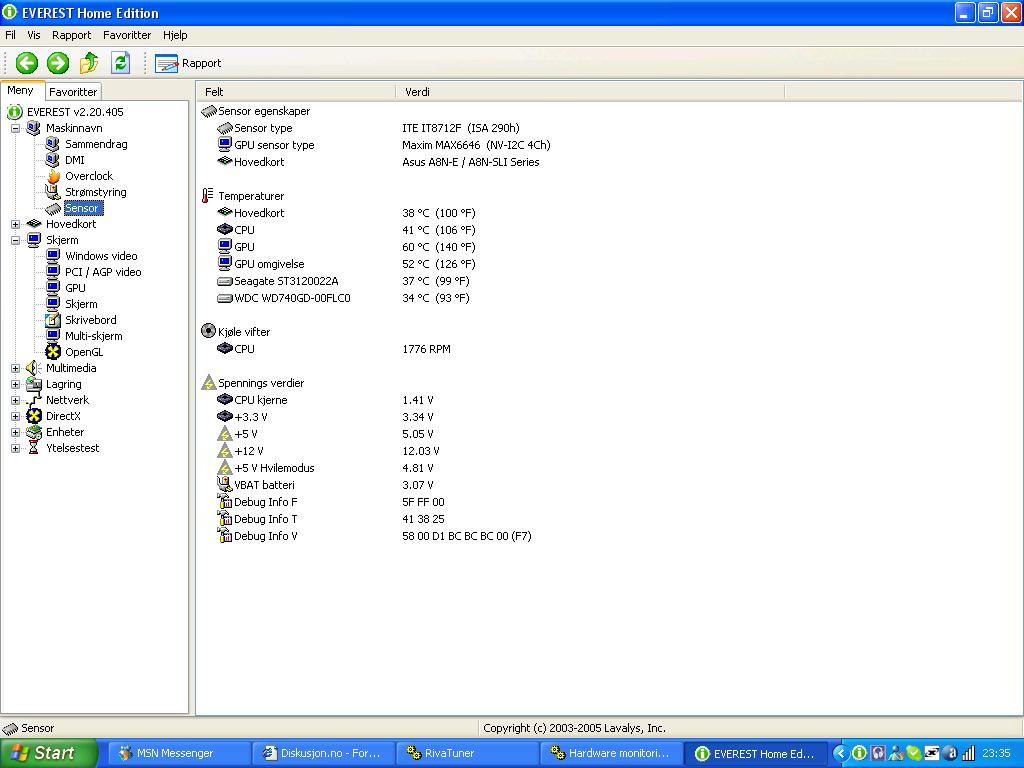Screen dimensions: 1024x768
Task: Select the Overclock flame icon
Action: 53,176
